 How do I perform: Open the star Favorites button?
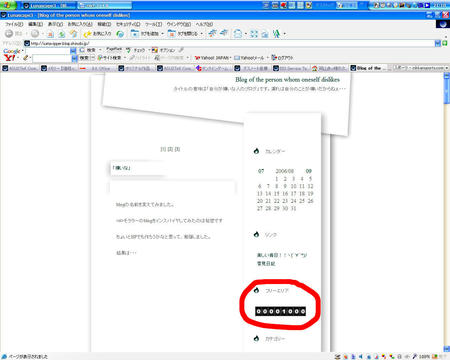pos(97,34)
